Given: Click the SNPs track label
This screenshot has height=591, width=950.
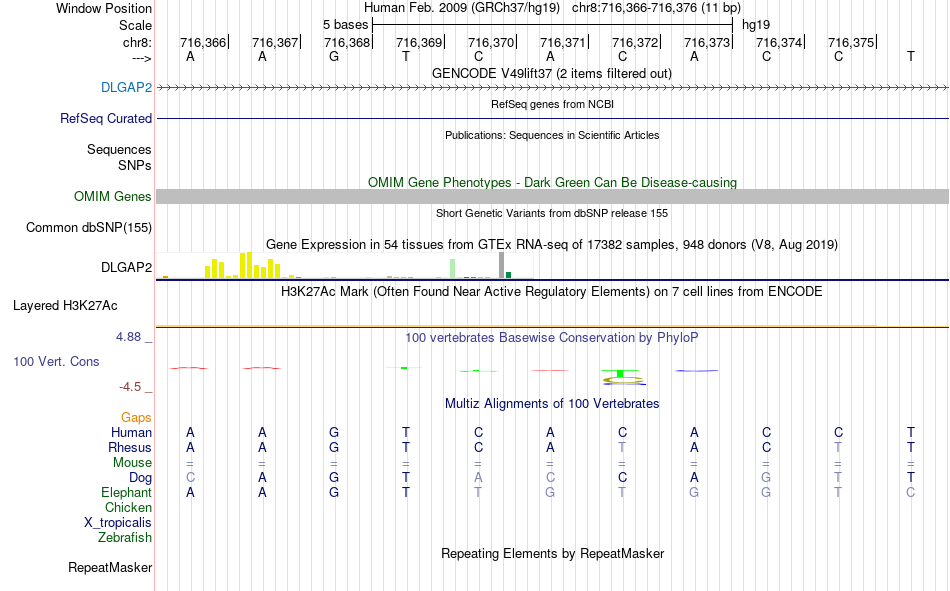Looking at the screenshot, I should point(135,165).
